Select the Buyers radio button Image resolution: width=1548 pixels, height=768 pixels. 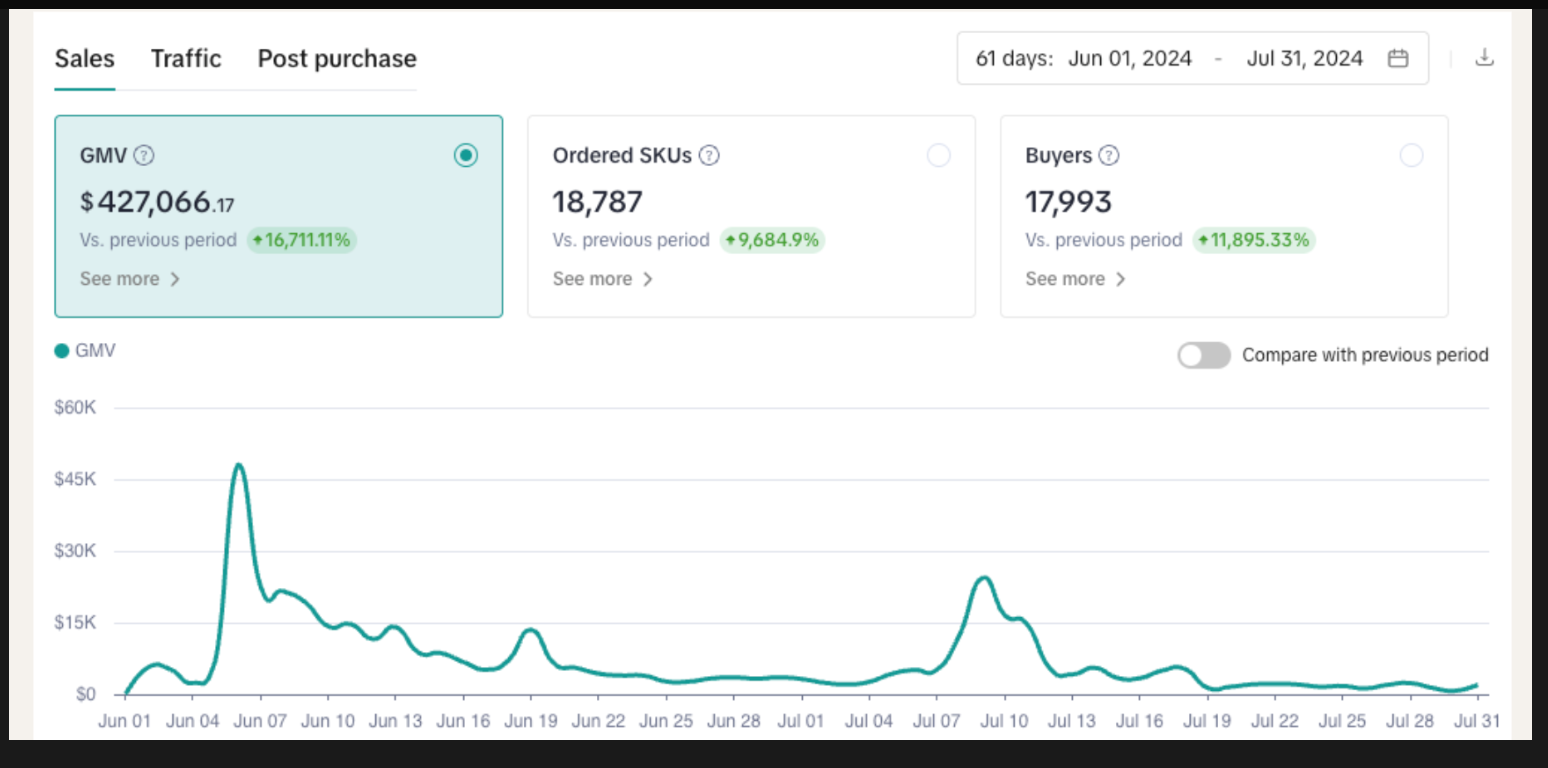(1412, 155)
